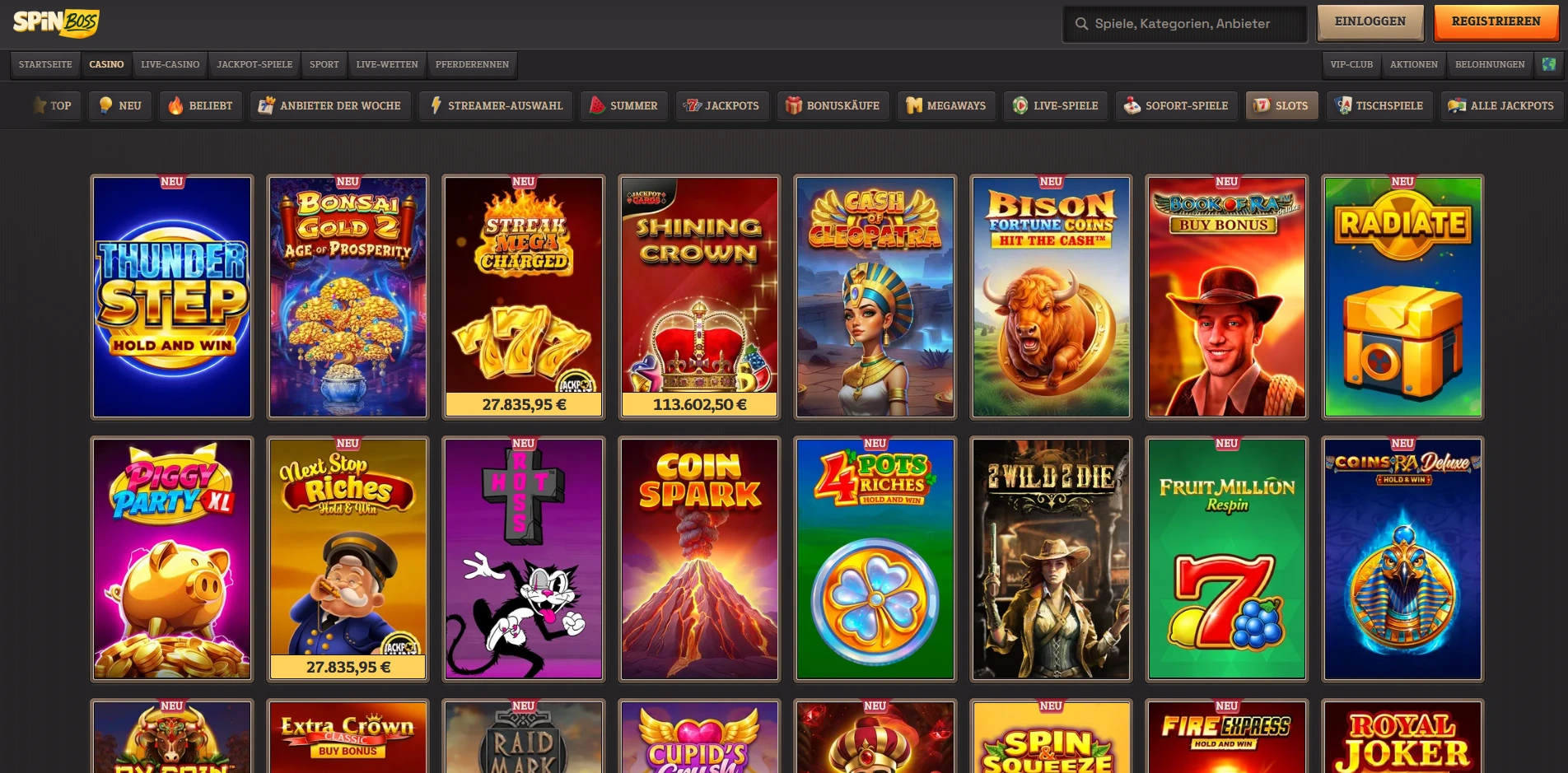Launch the Hot Ross slot
This screenshot has width=1568, height=773.
click(x=524, y=559)
